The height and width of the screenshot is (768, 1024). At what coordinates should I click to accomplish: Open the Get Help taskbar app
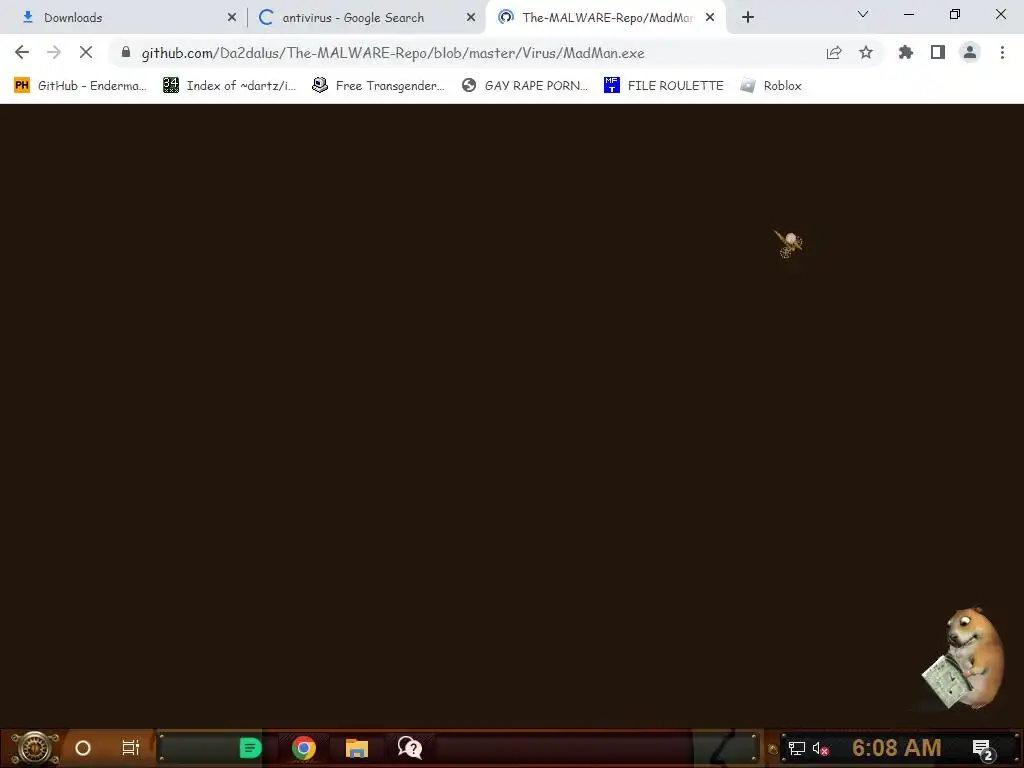tap(410, 748)
